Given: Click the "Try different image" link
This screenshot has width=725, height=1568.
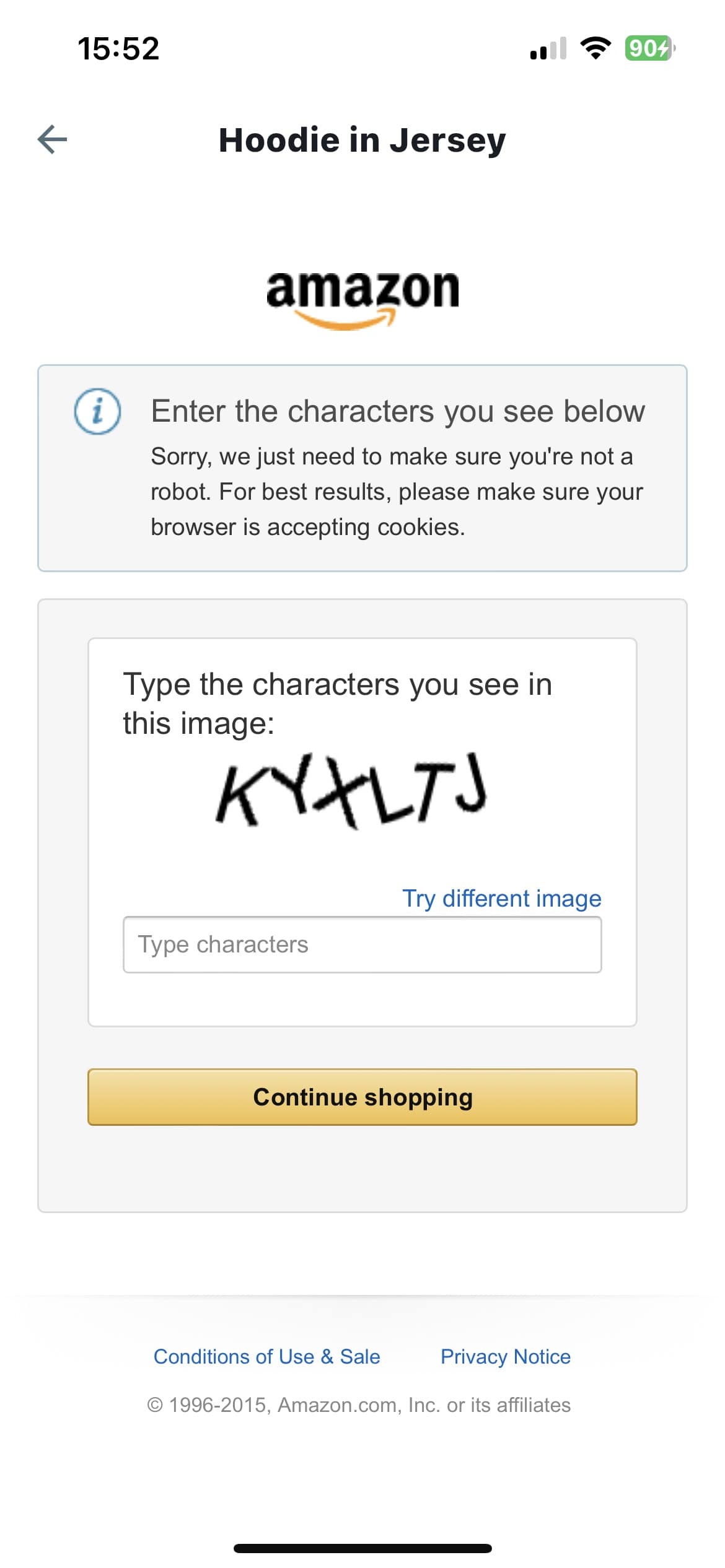Looking at the screenshot, I should point(501,898).
